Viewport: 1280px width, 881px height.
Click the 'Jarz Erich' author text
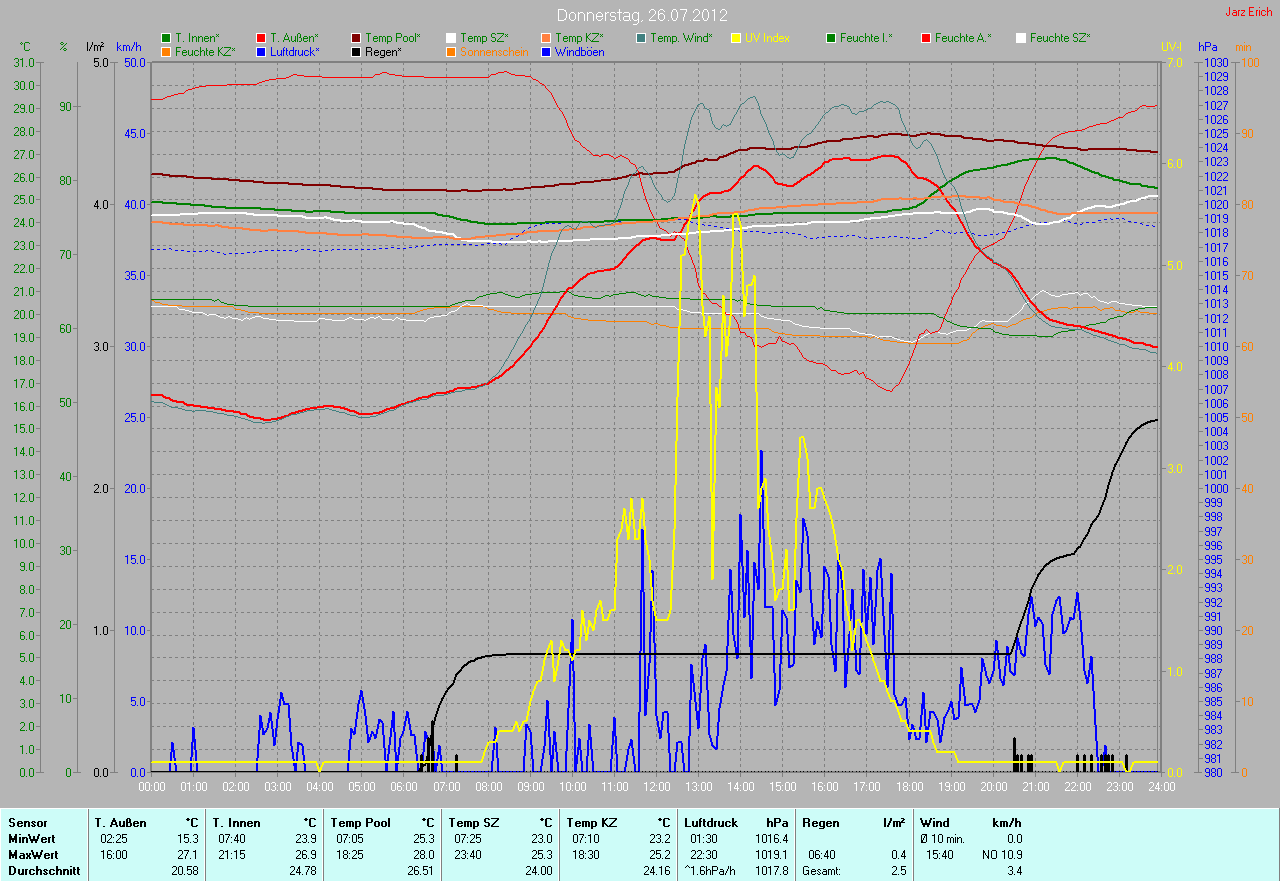click(1249, 12)
